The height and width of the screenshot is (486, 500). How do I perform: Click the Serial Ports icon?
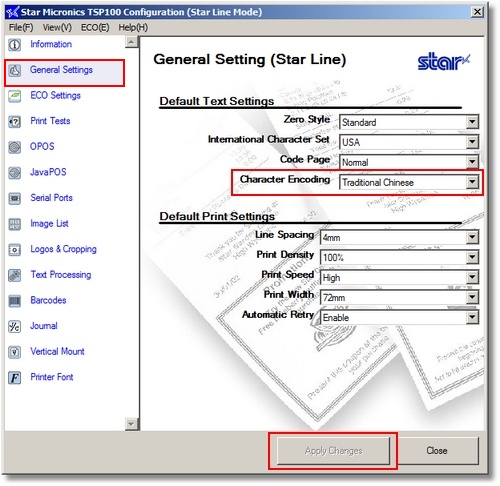14,198
